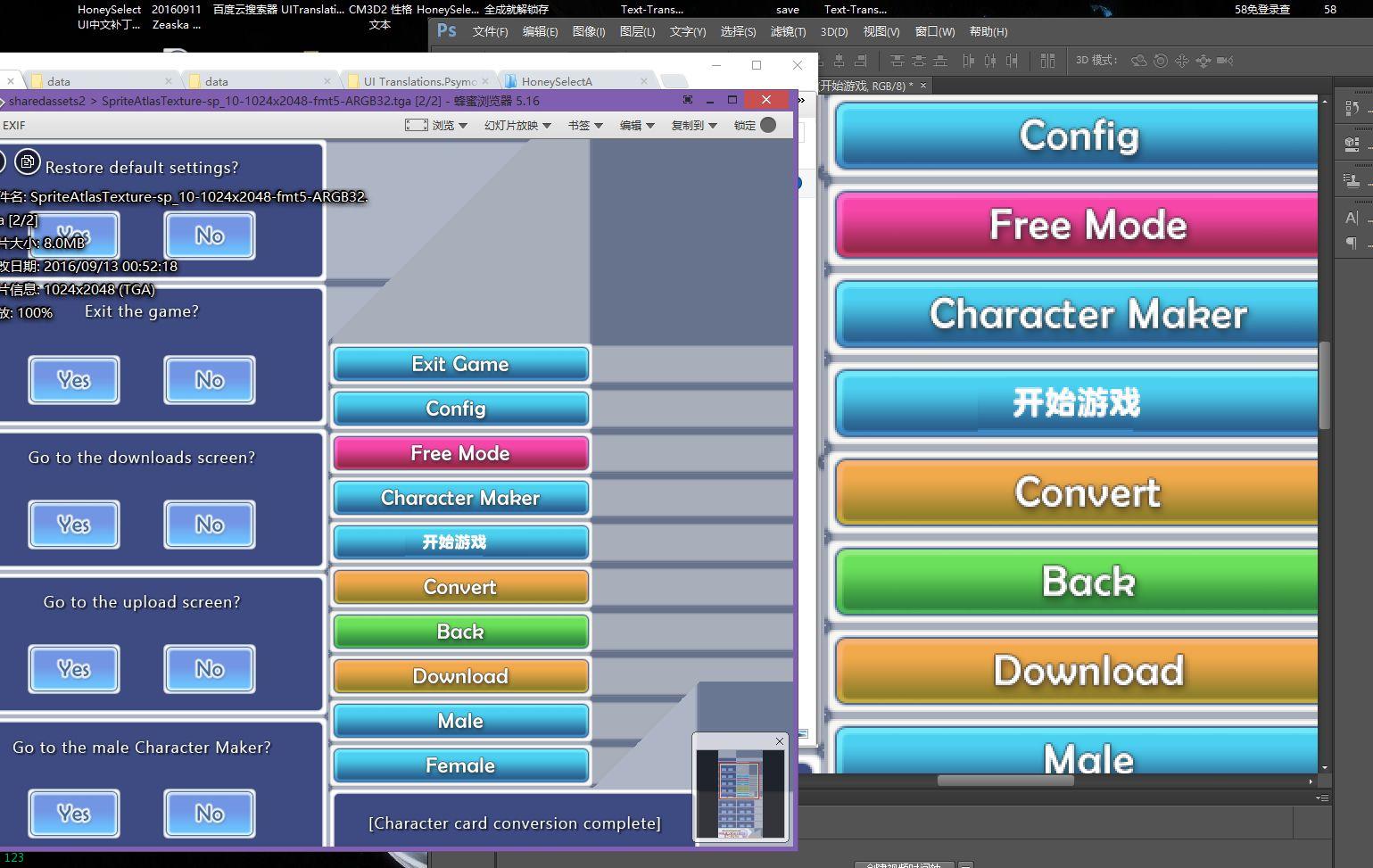Screen dimensions: 1373x868
Task: Toggle the 锁定 lock switch
Action: tap(767, 125)
